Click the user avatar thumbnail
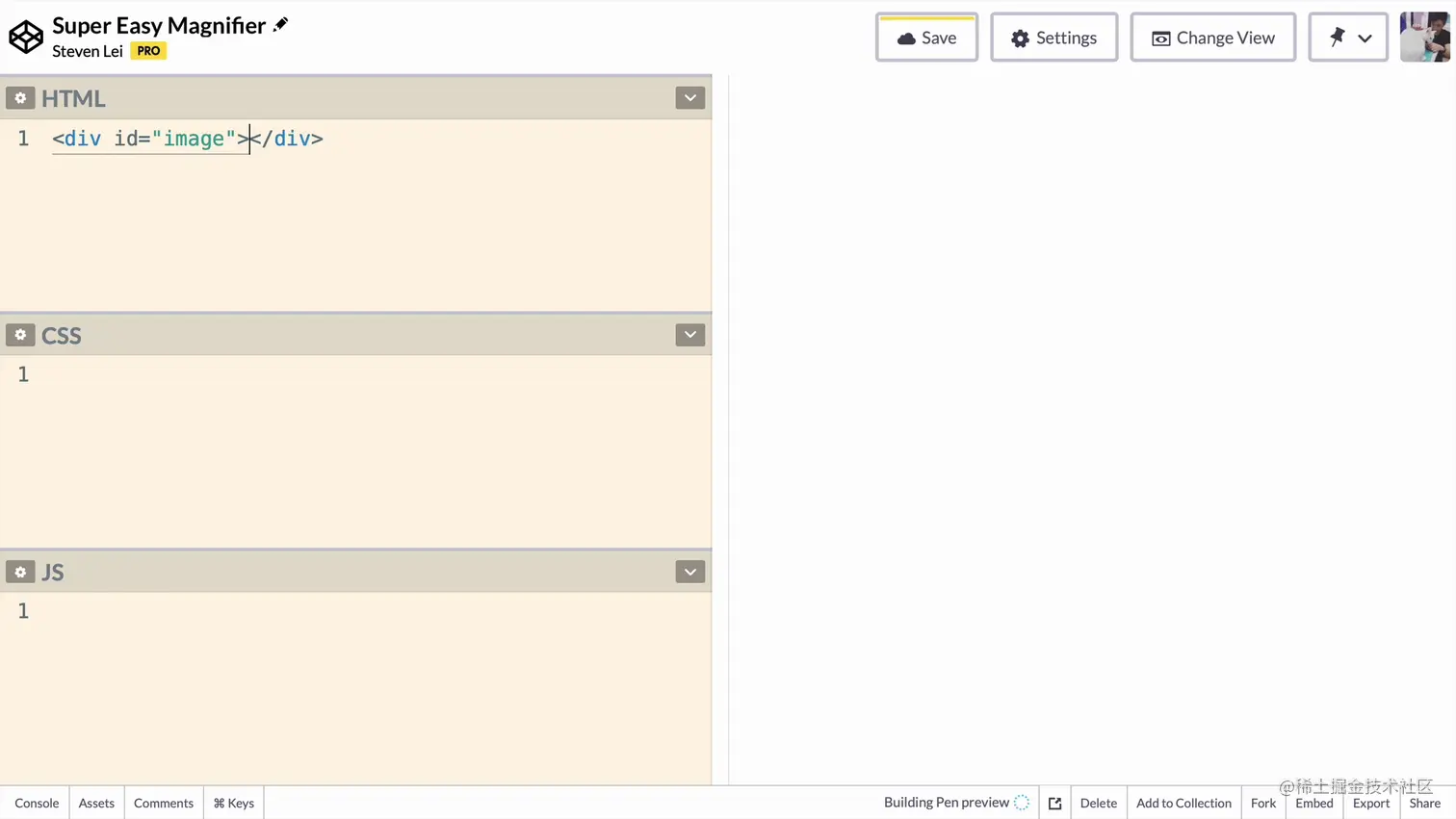The width and height of the screenshot is (1456, 819). pos(1424,38)
